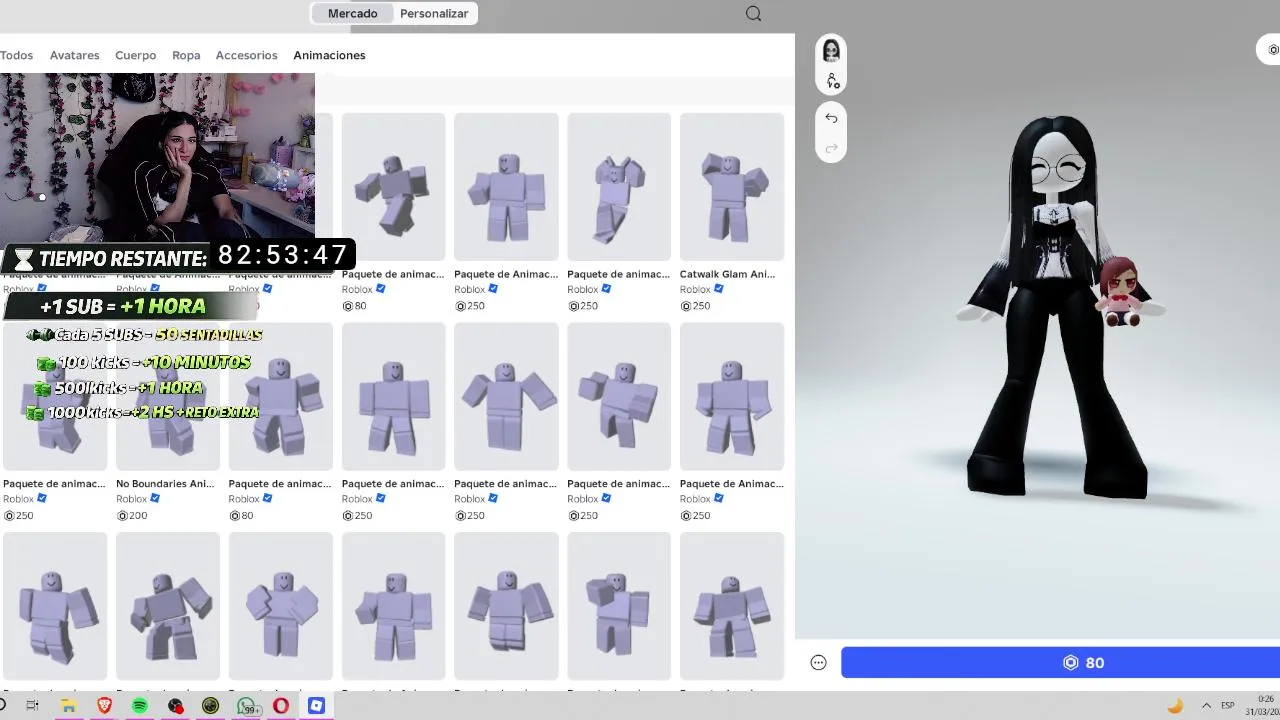Screen dimensions: 1280x720
Task: Open Task View in the taskbar
Action: click(x=32, y=705)
